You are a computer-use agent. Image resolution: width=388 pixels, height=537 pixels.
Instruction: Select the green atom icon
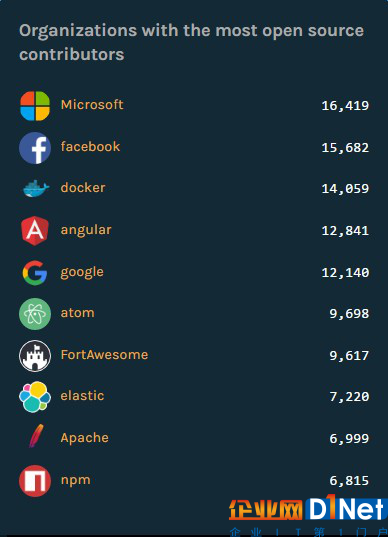(x=35, y=314)
